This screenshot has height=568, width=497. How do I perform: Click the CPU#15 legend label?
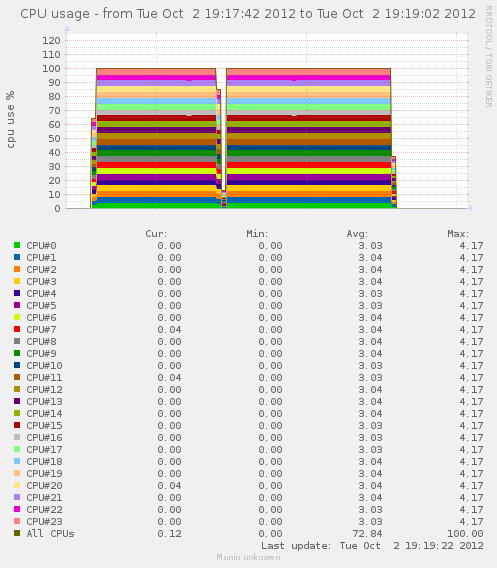(44, 426)
